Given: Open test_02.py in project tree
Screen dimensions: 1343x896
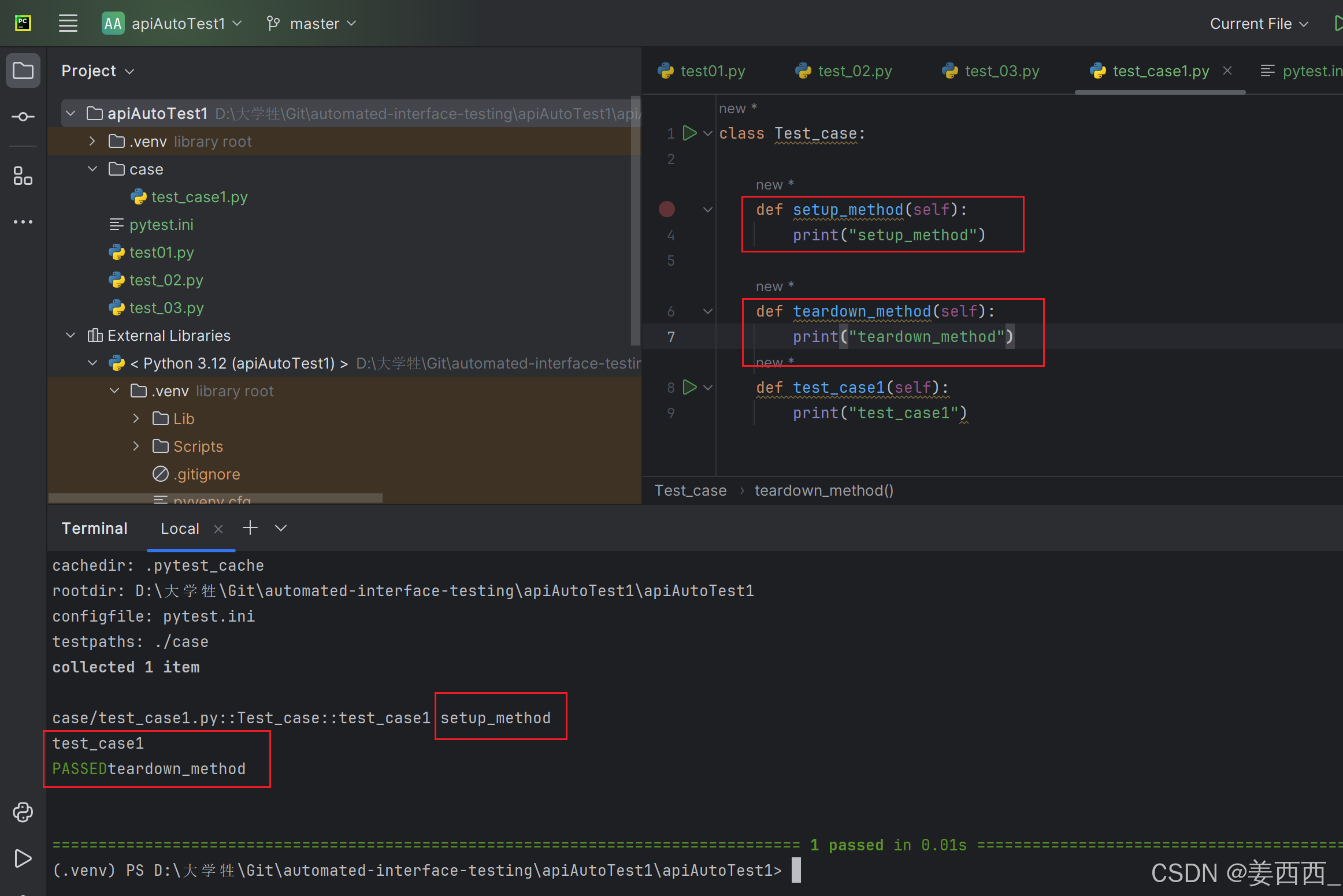Looking at the screenshot, I should 156,280.
